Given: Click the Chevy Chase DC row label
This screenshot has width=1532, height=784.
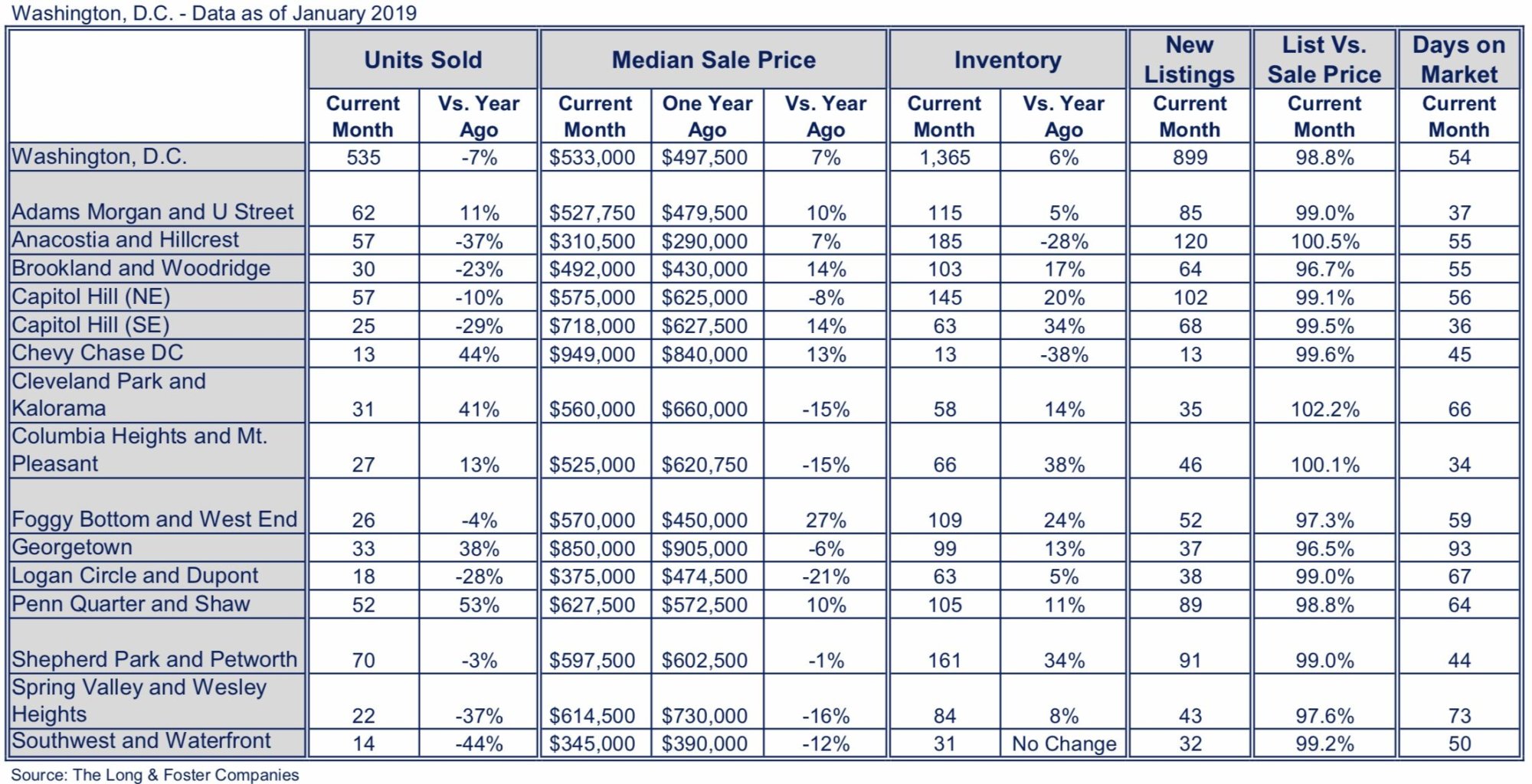Looking at the screenshot, I should [x=98, y=353].
